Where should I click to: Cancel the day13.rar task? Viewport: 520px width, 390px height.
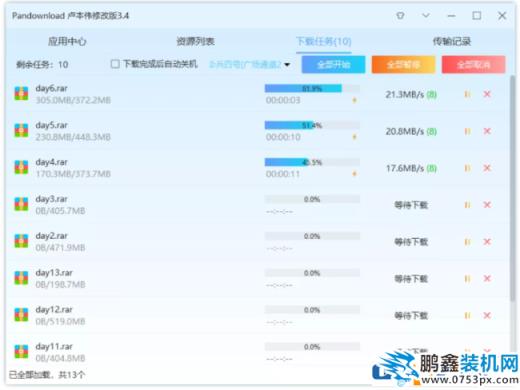[487, 279]
